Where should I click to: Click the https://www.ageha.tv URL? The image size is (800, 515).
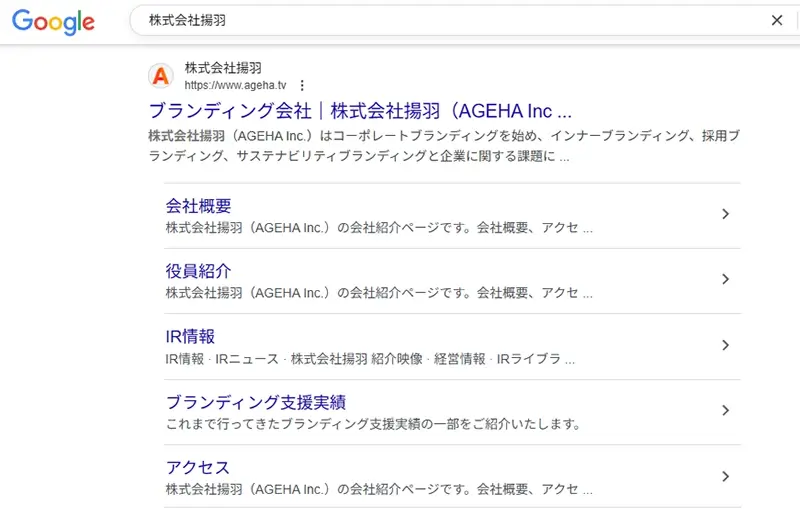[235, 85]
